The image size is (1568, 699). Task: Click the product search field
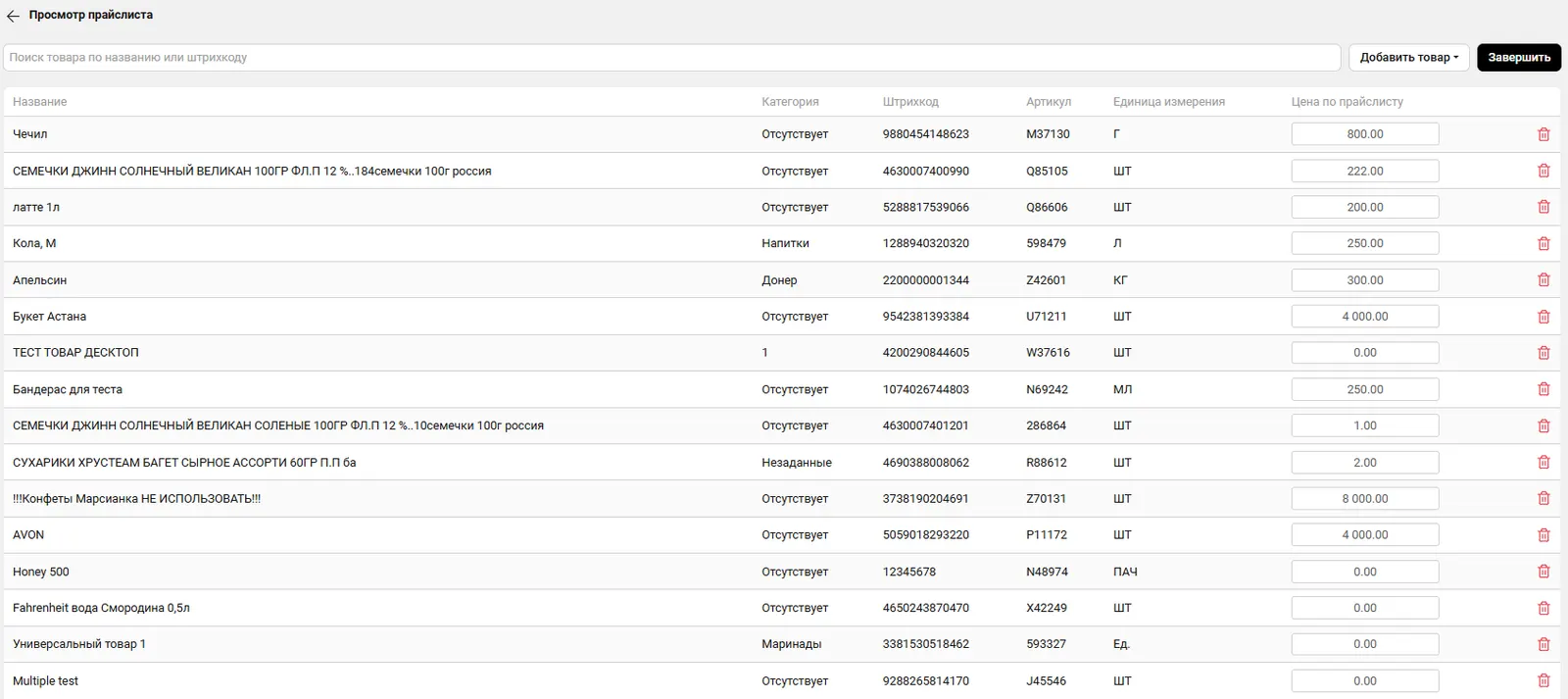tap(671, 58)
